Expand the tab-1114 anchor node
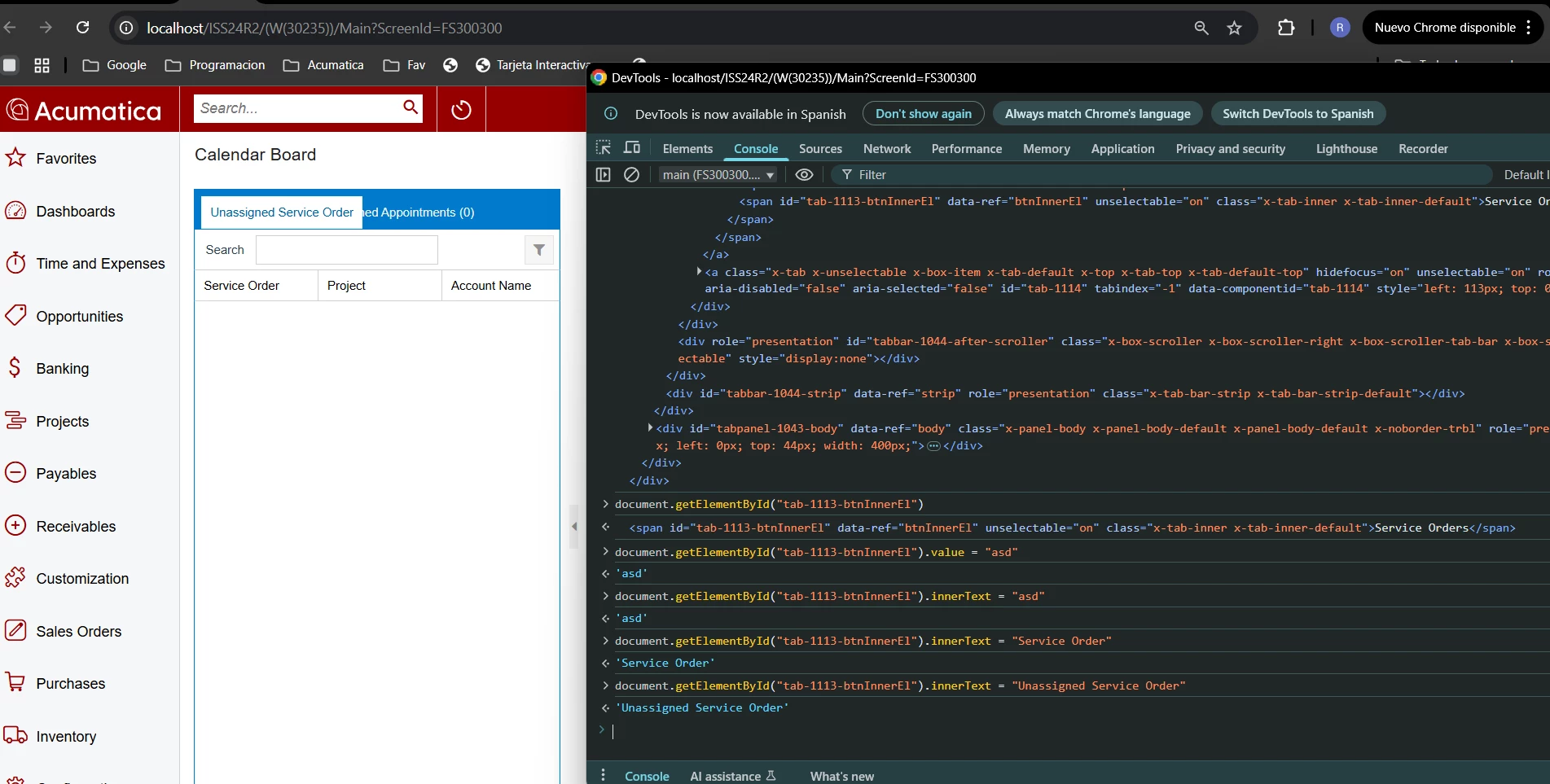Image resolution: width=1550 pixels, height=784 pixels. (x=699, y=271)
